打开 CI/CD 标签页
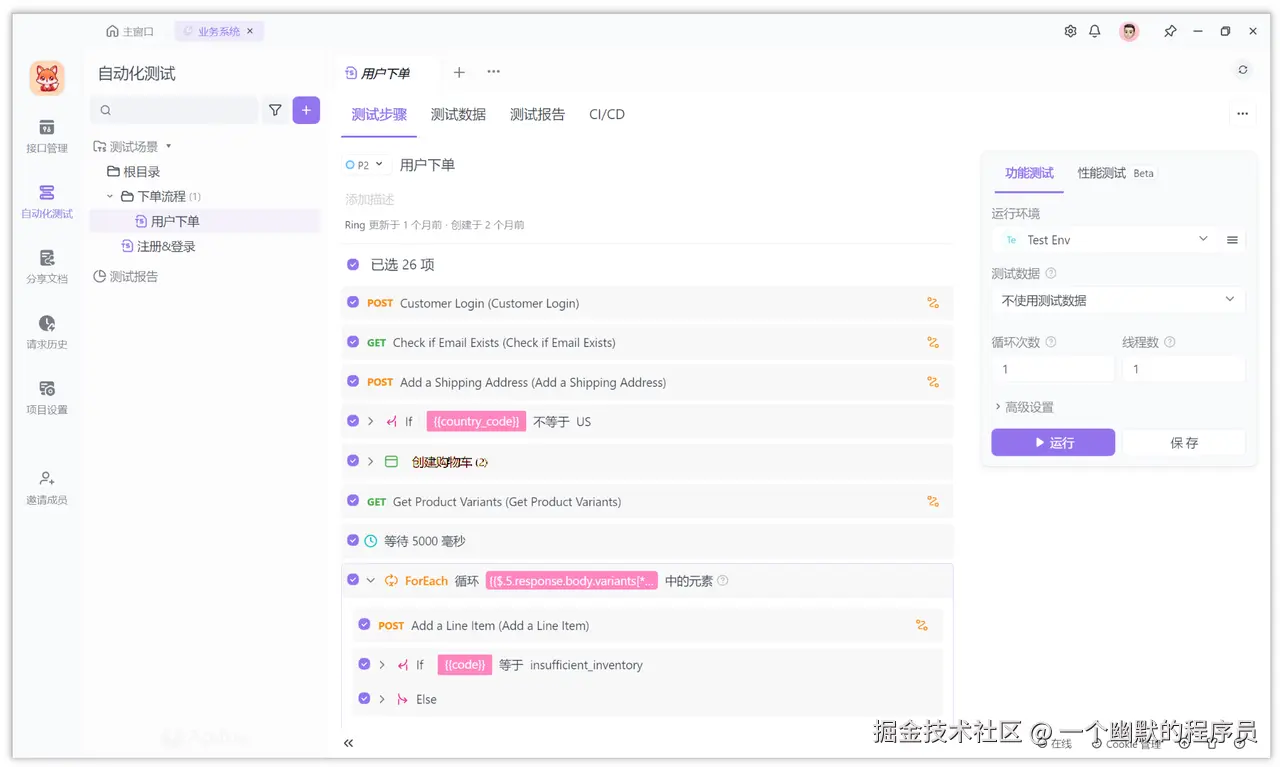 [x=606, y=114]
